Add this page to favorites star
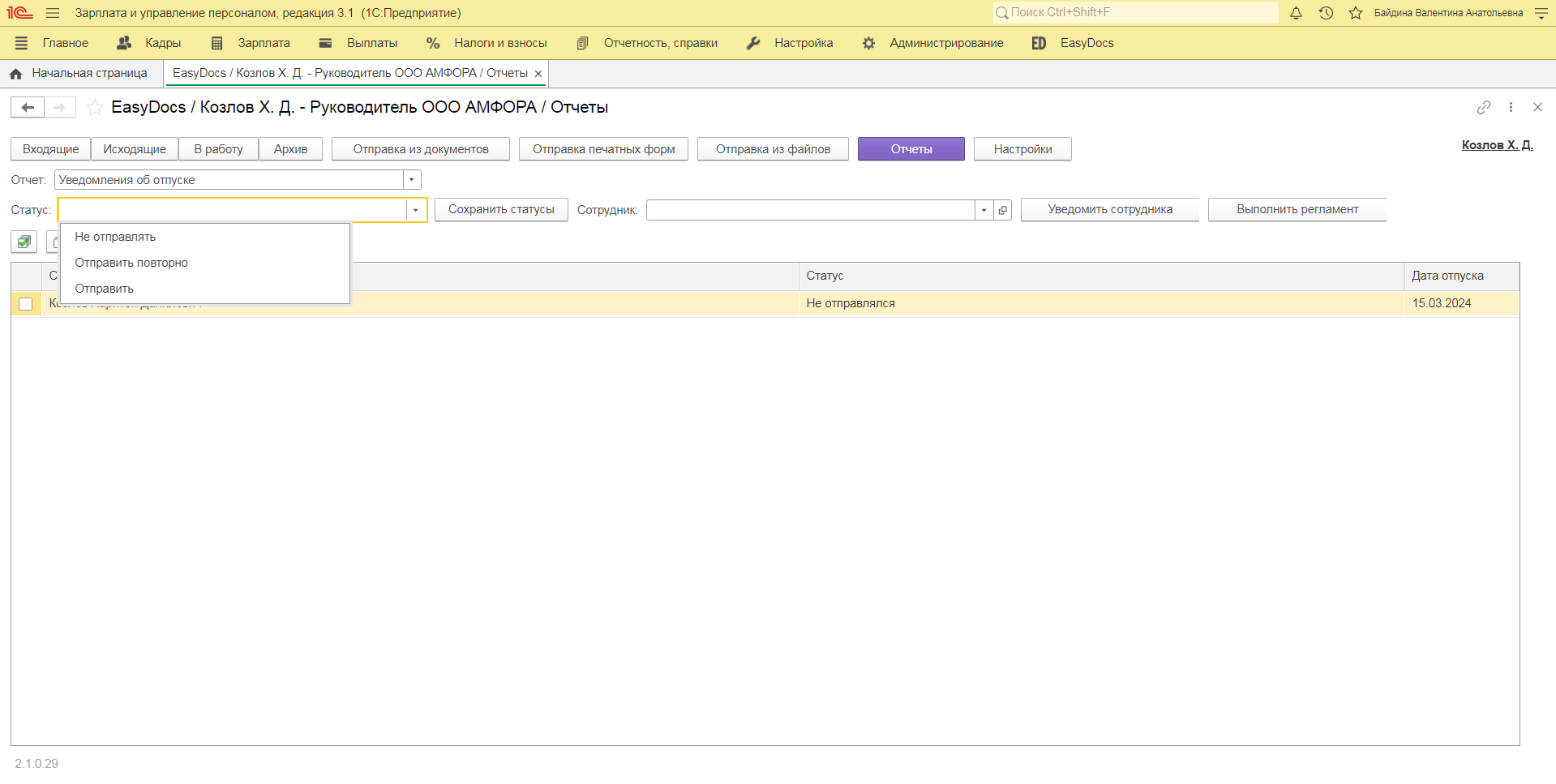This screenshot has height=784, width=1556. pyautogui.click(x=95, y=107)
